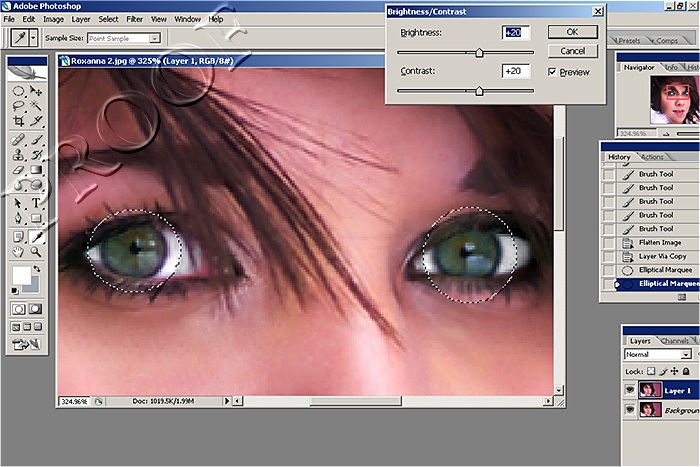Click the Brightness slider handle
The image size is (700, 467).
pyautogui.click(x=479, y=53)
